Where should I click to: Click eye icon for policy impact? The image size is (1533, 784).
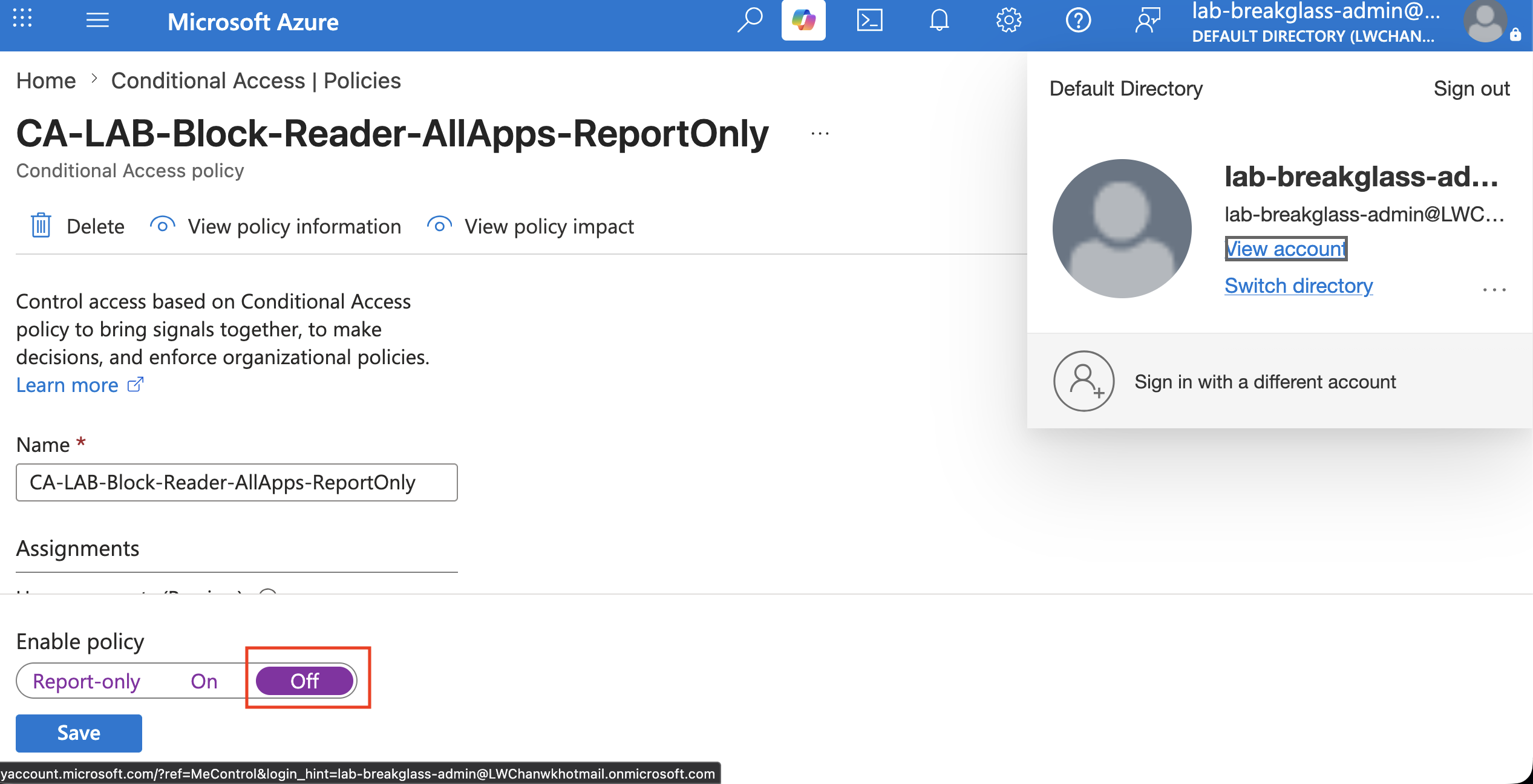[x=439, y=226]
